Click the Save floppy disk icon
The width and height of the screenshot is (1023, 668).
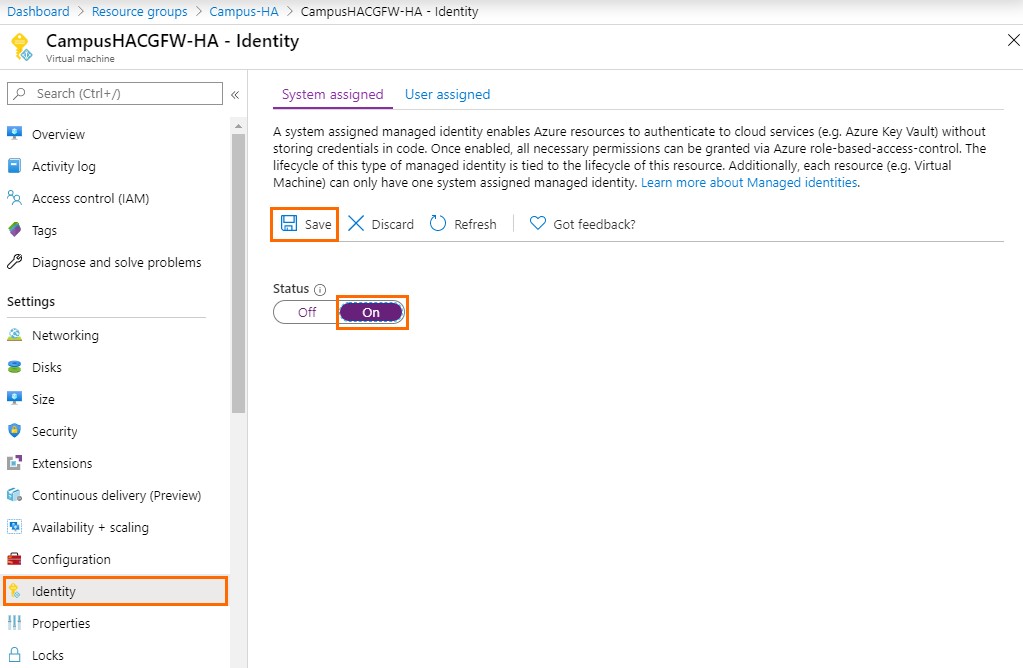click(289, 223)
